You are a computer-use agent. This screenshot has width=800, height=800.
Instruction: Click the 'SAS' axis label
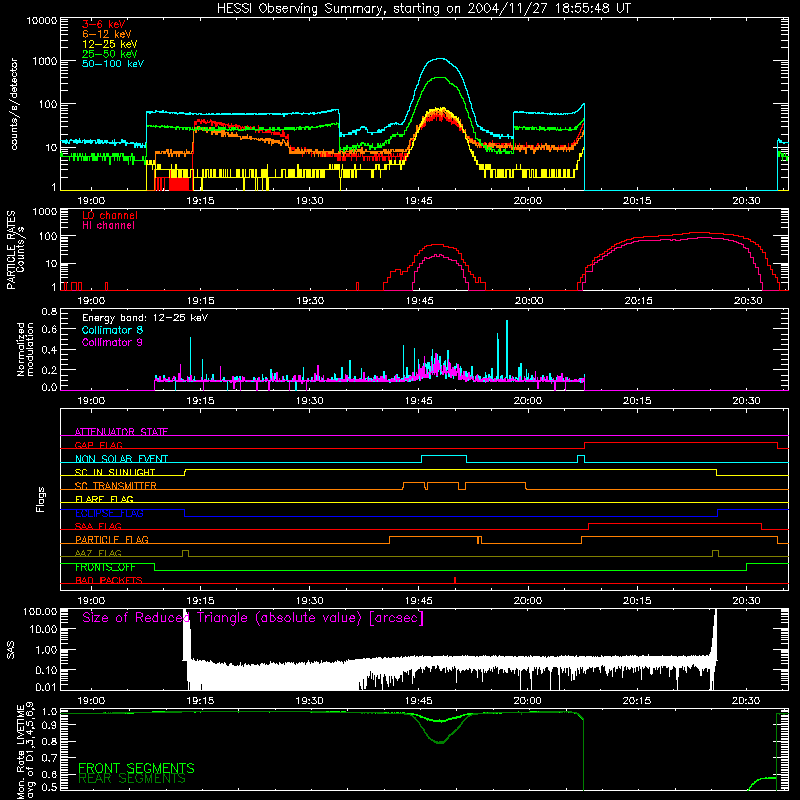point(10,651)
